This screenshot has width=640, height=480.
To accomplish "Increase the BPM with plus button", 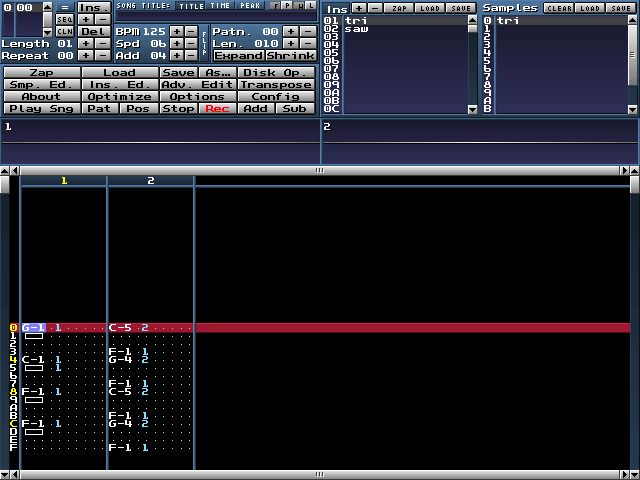I will coord(176,32).
